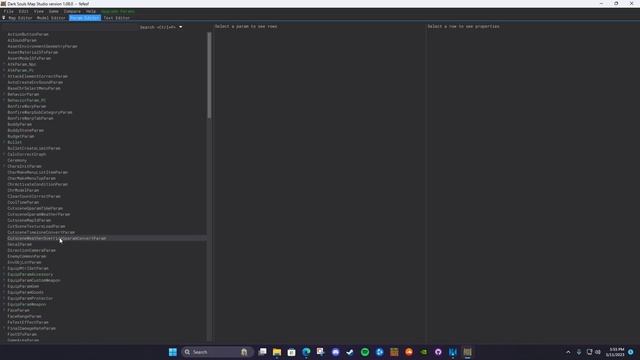Select EquipParamAccessory row
The width and height of the screenshot is (640, 360).
click(x=30, y=274)
